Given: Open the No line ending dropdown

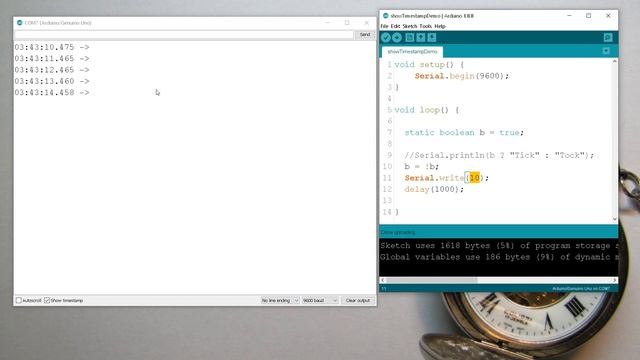Looking at the screenshot, I should tap(280, 300).
